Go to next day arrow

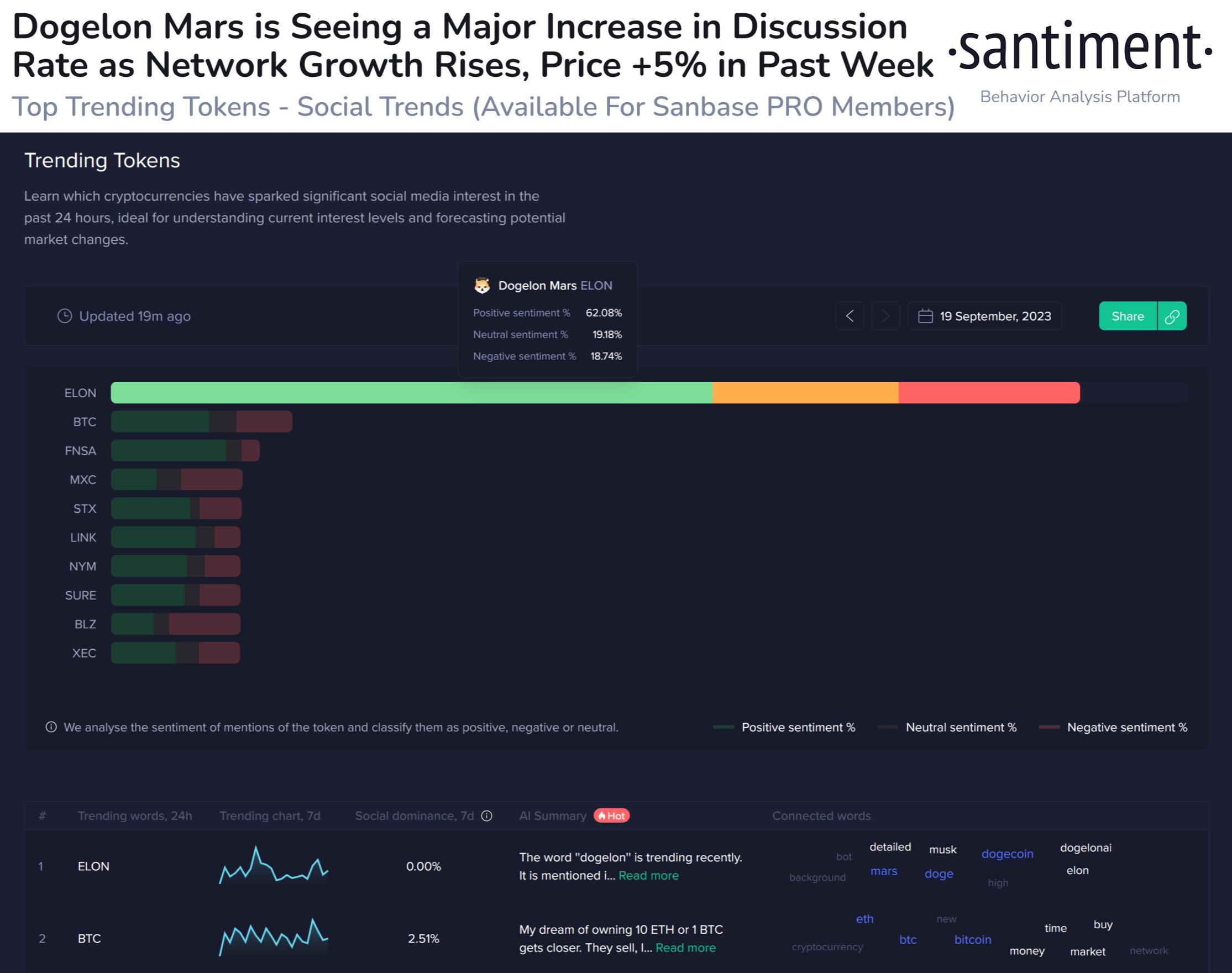(885, 316)
